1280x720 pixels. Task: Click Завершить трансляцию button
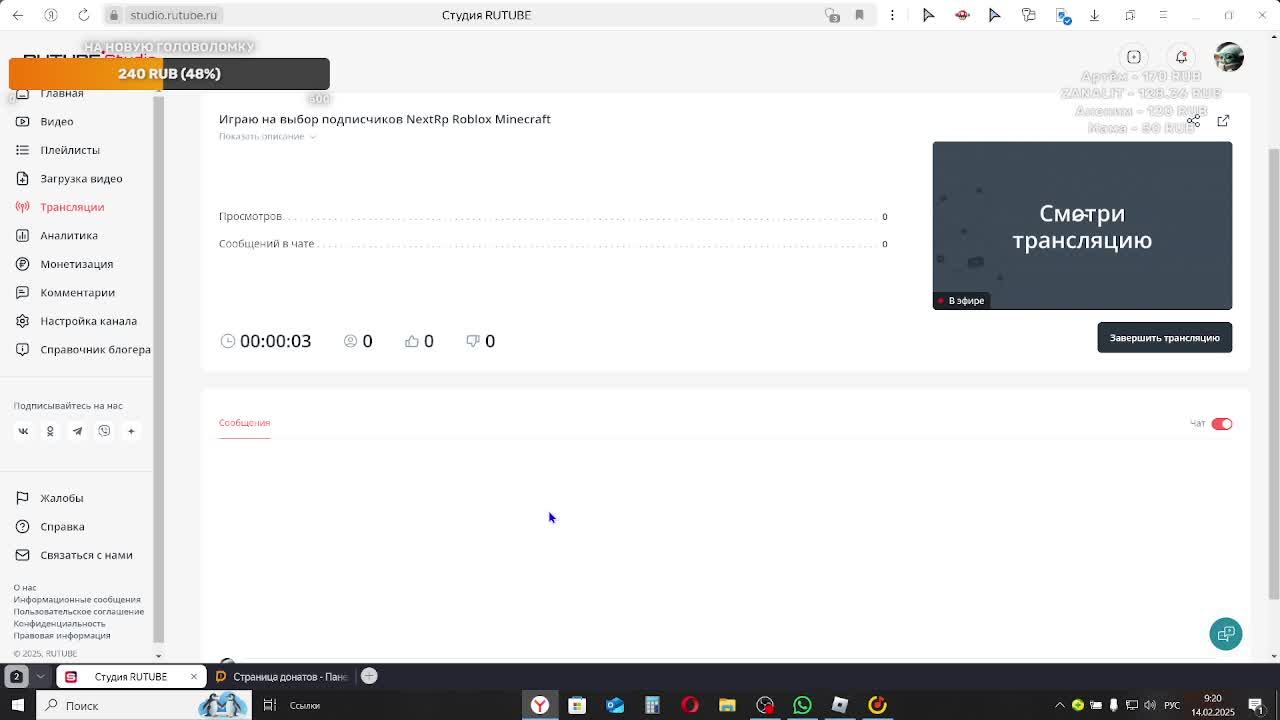1165,338
